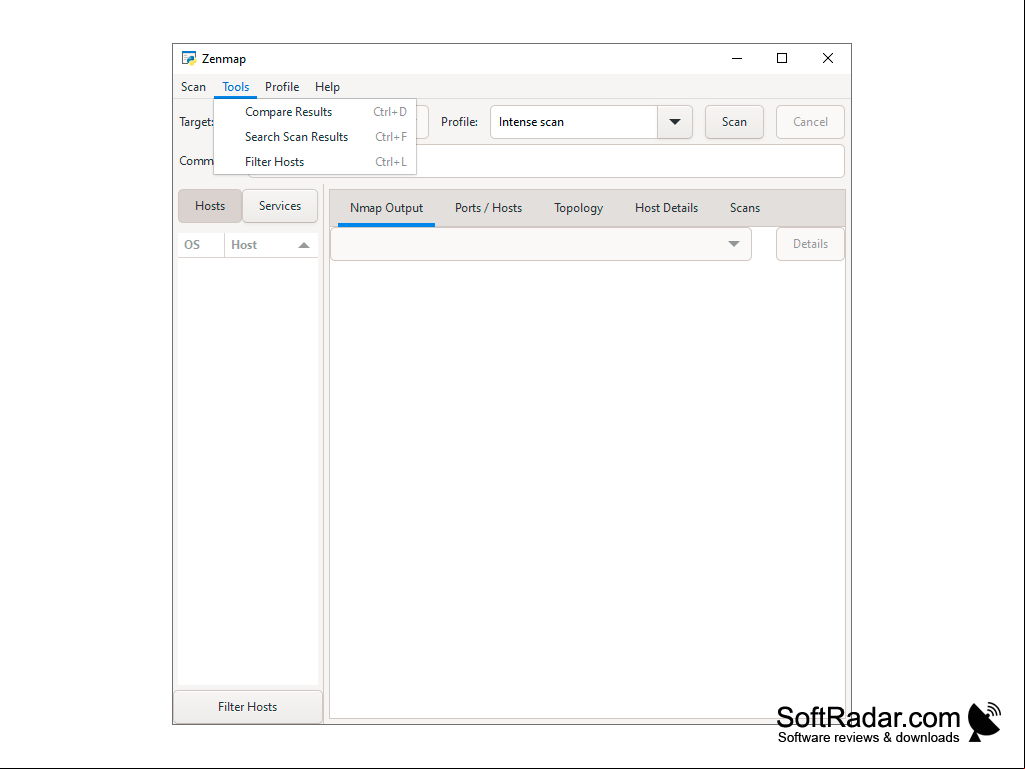Select the Nmap Output tab
Image resolution: width=1025 pixels, height=769 pixels.
pyautogui.click(x=386, y=208)
